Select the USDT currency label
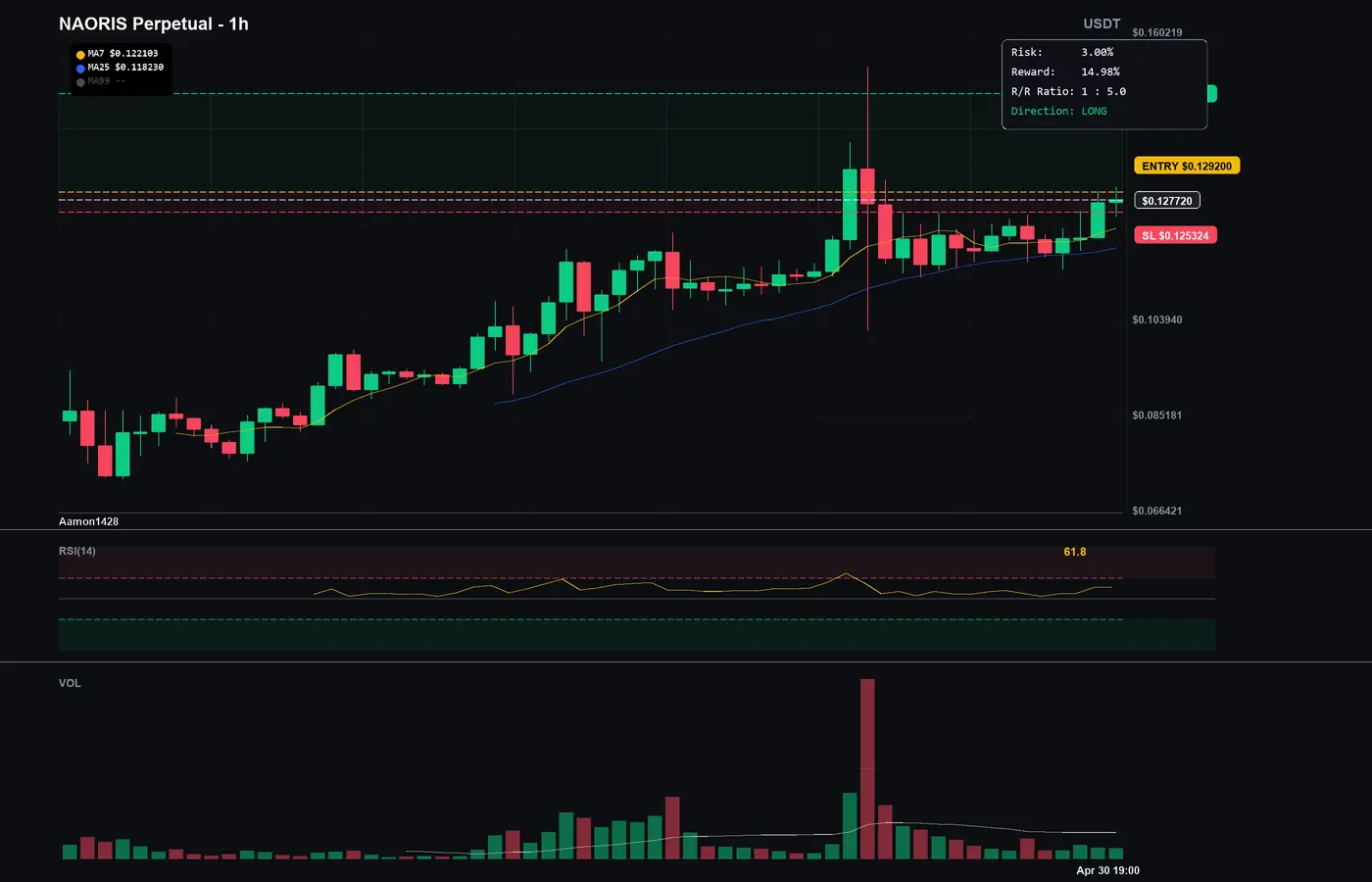This screenshot has width=1372, height=882. 1102,24
